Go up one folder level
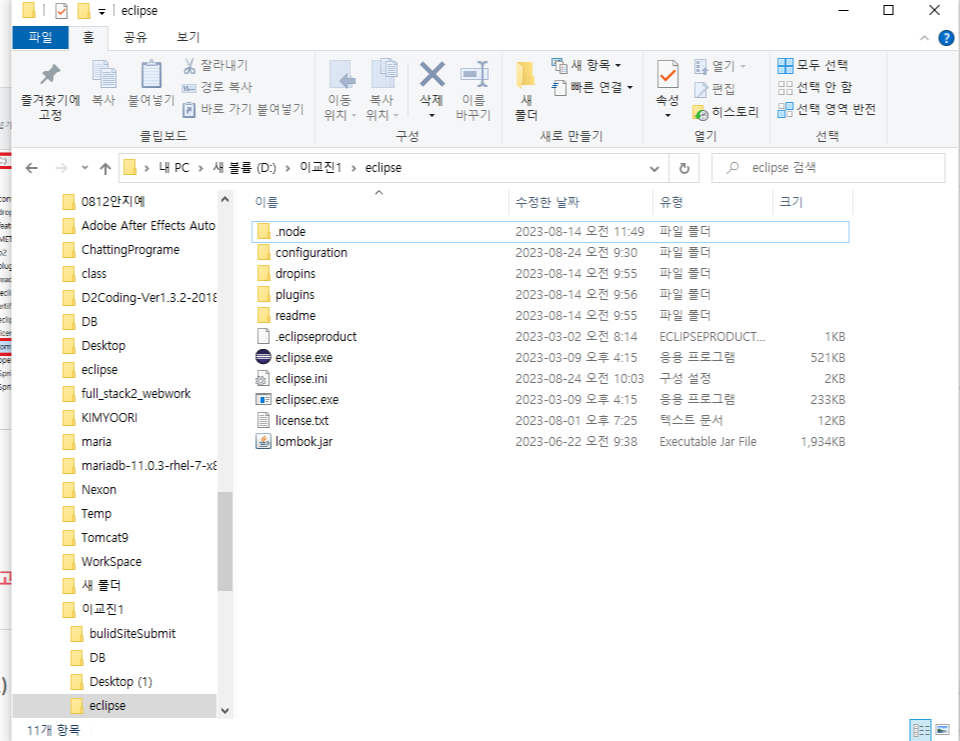The image size is (960, 741). click(105, 168)
